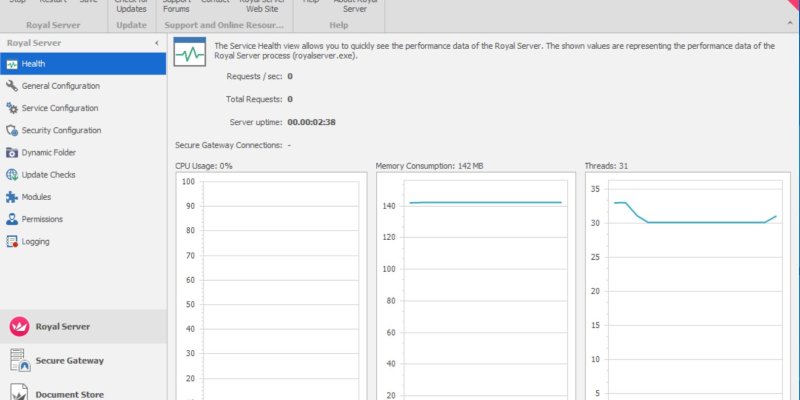Click Check for Updates ribbon button
This screenshot has height=400, width=800.
(x=131, y=6)
